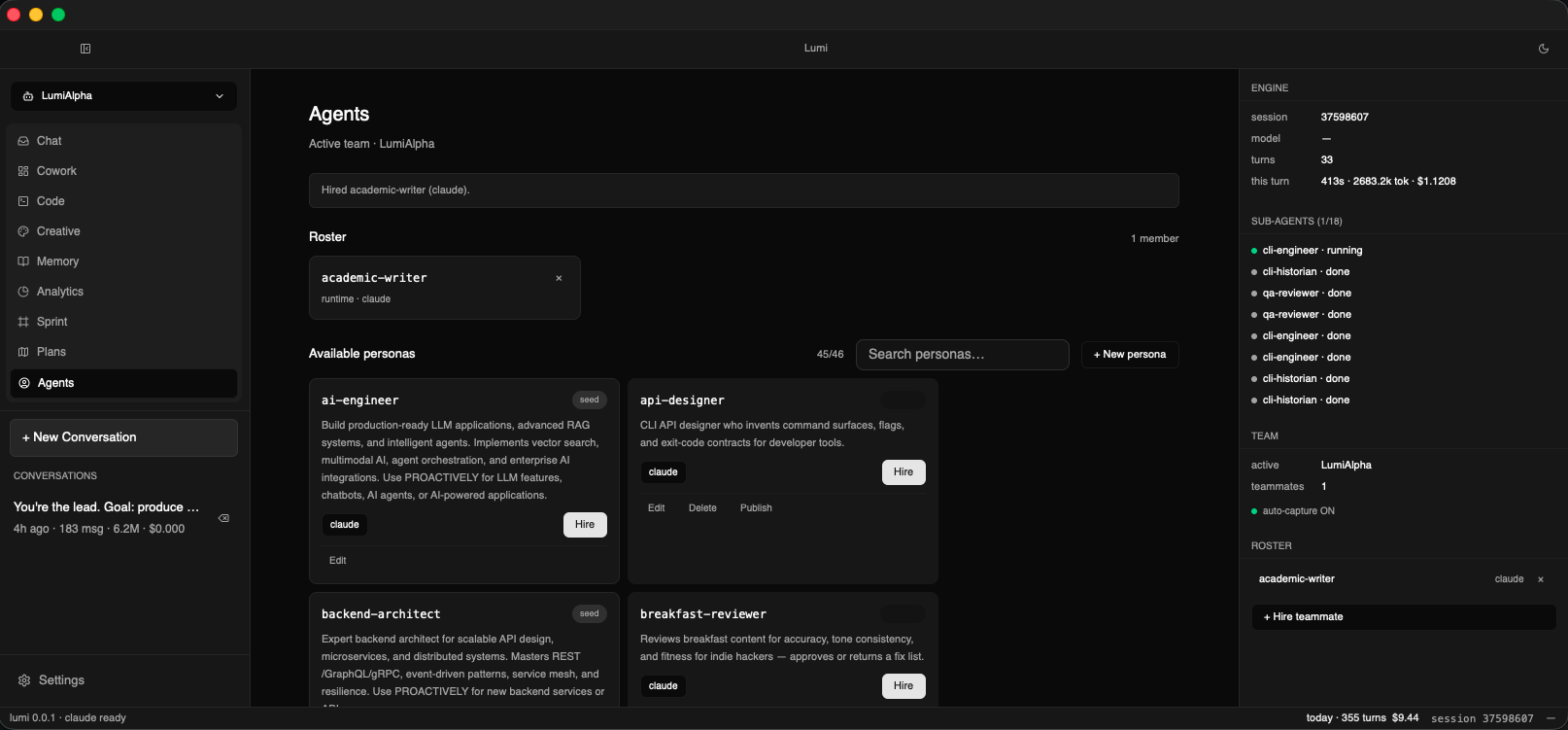Screen dimensions: 1568x730
Task: Open the Memory section
Action: tap(123, 261)
